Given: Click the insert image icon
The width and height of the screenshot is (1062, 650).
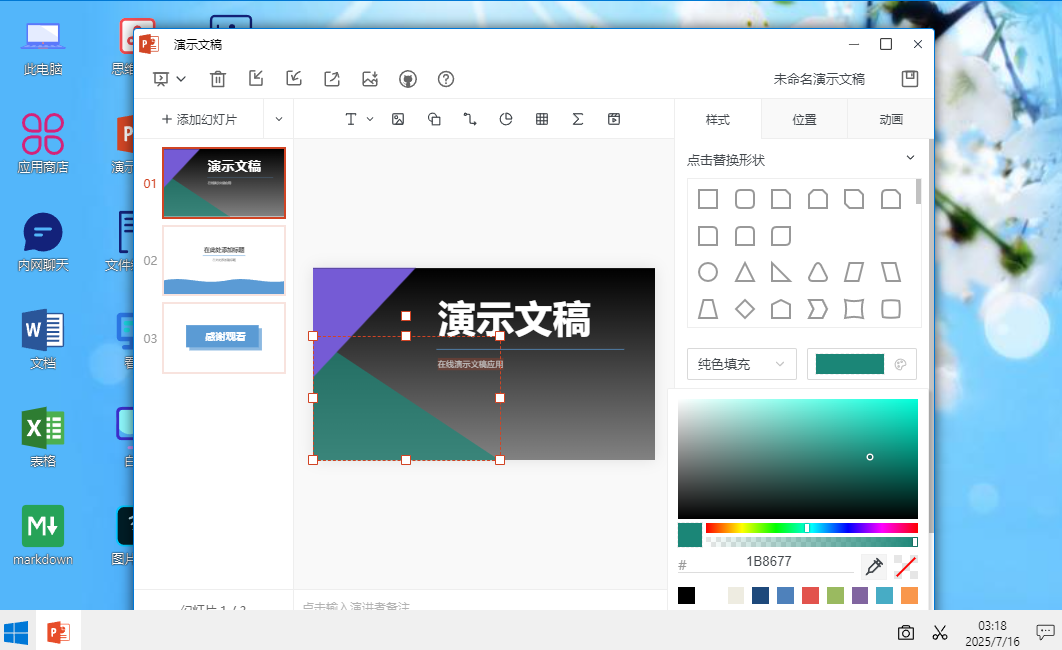Looking at the screenshot, I should coord(398,119).
